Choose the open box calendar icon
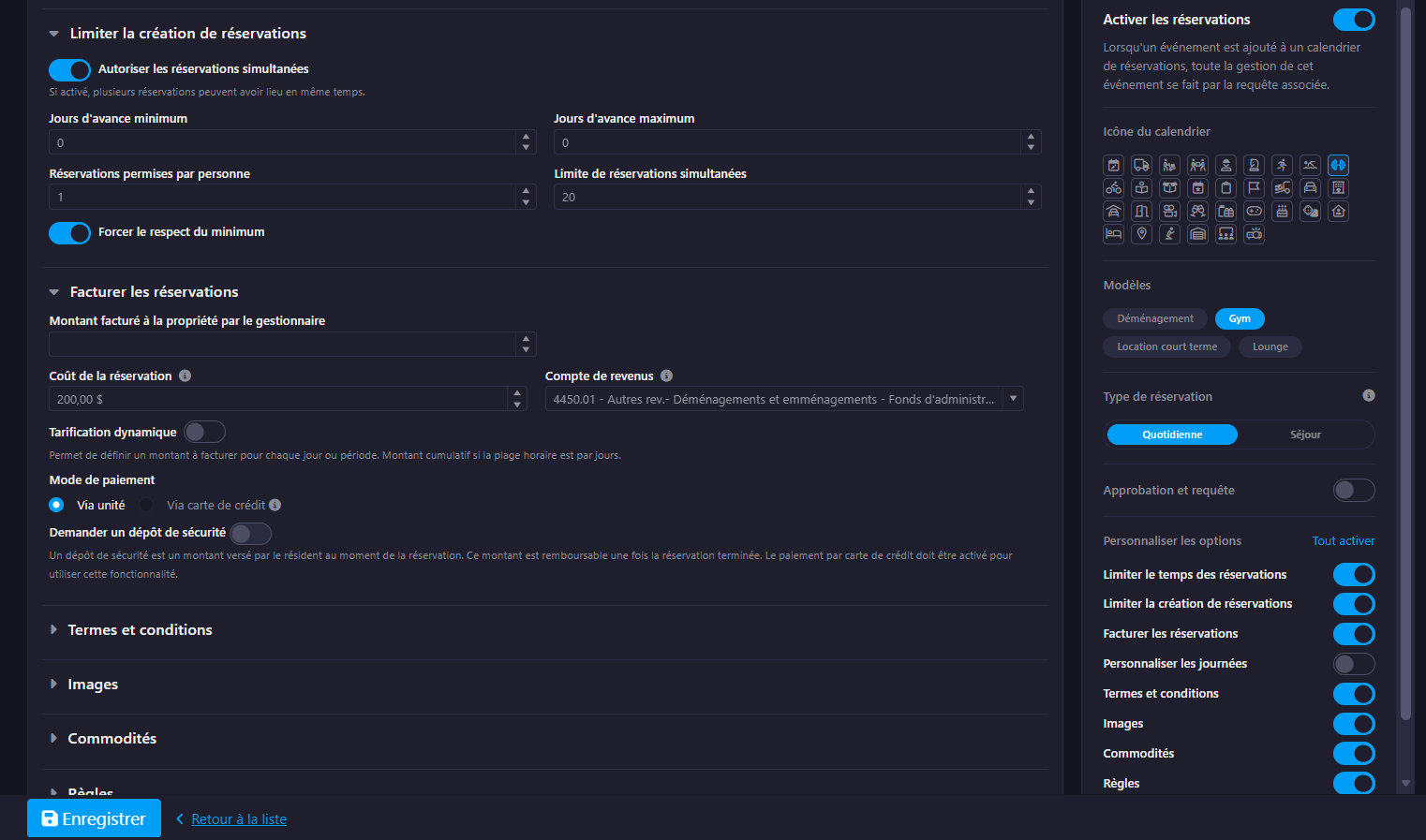 tap(1169, 188)
